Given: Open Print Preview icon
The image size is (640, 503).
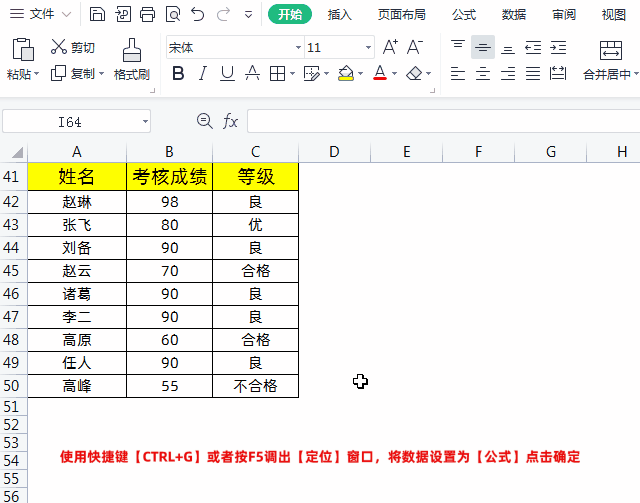Looking at the screenshot, I should [x=173, y=15].
